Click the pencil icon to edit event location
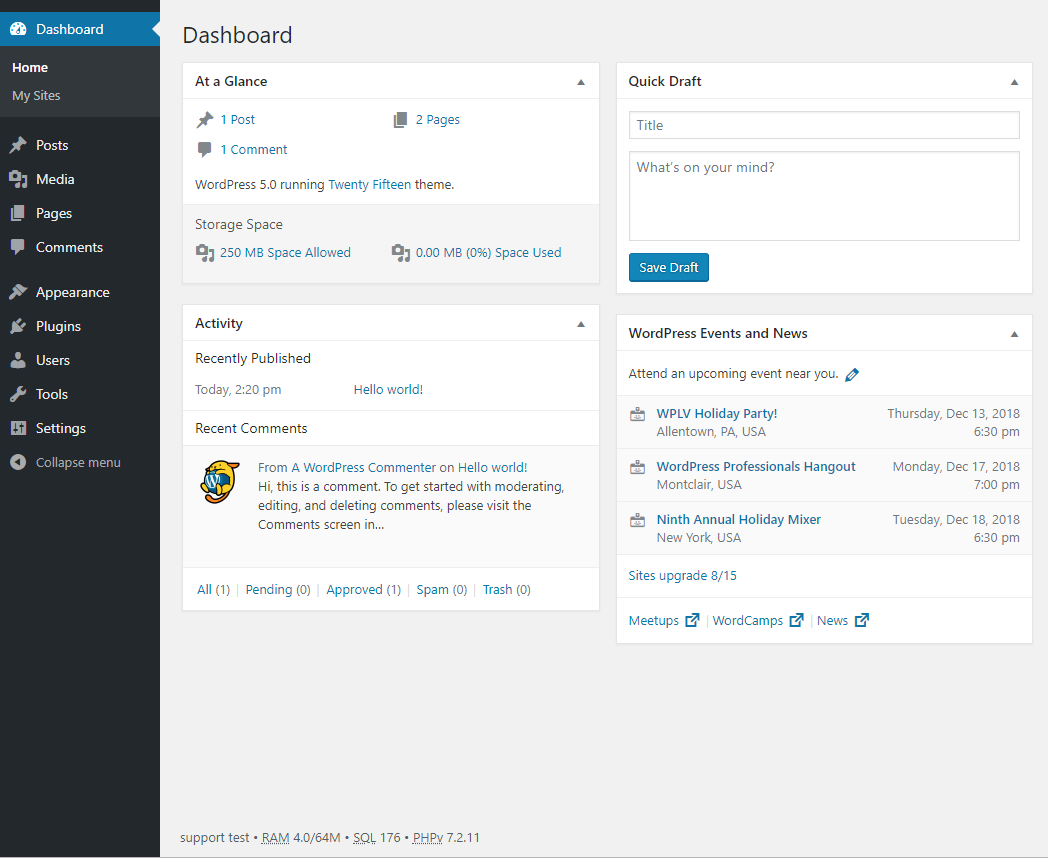Image resolution: width=1048 pixels, height=858 pixels. coord(852,375)
